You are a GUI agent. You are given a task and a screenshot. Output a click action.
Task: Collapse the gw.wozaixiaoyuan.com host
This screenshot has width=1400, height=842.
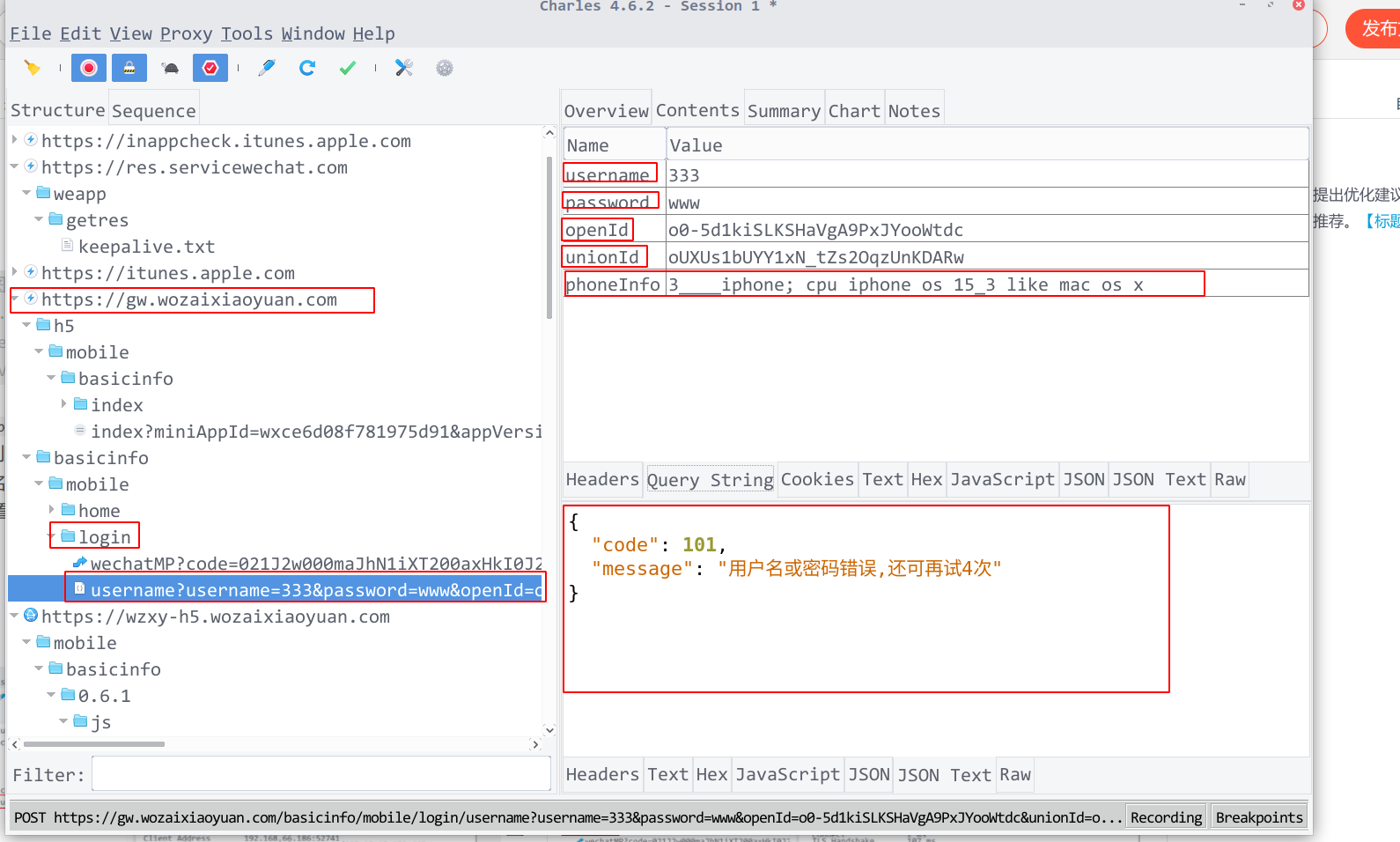coord(15,299)
